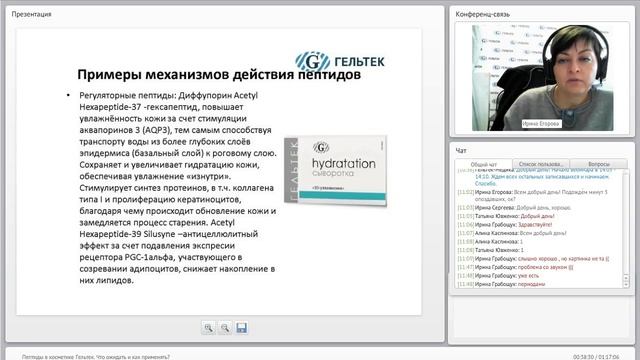
Task: Click chat message 'Здравствуйте!' from Ирина Грабощук
Action: (535, 224)
